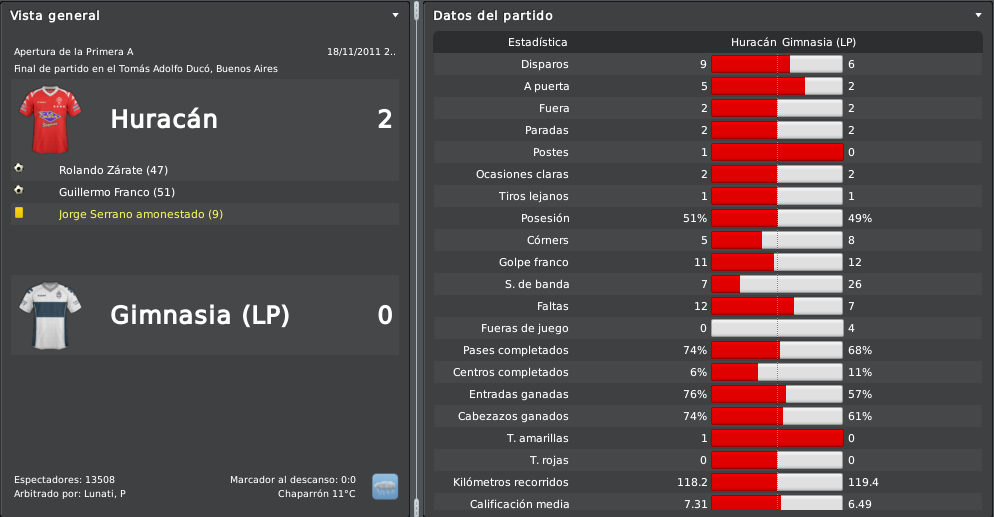994x517 pixels.
Task: Click the panel divider handle between the two panels
Action: 416,10
